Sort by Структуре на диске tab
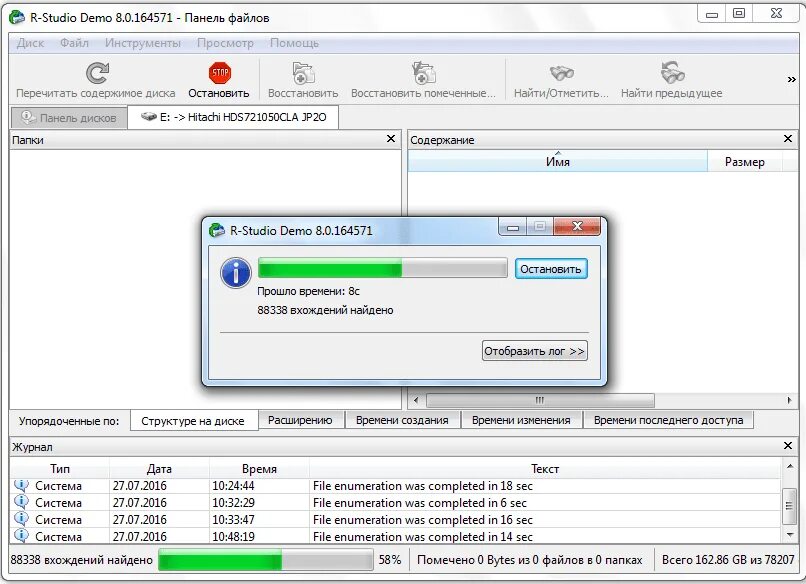 [193, 421]
